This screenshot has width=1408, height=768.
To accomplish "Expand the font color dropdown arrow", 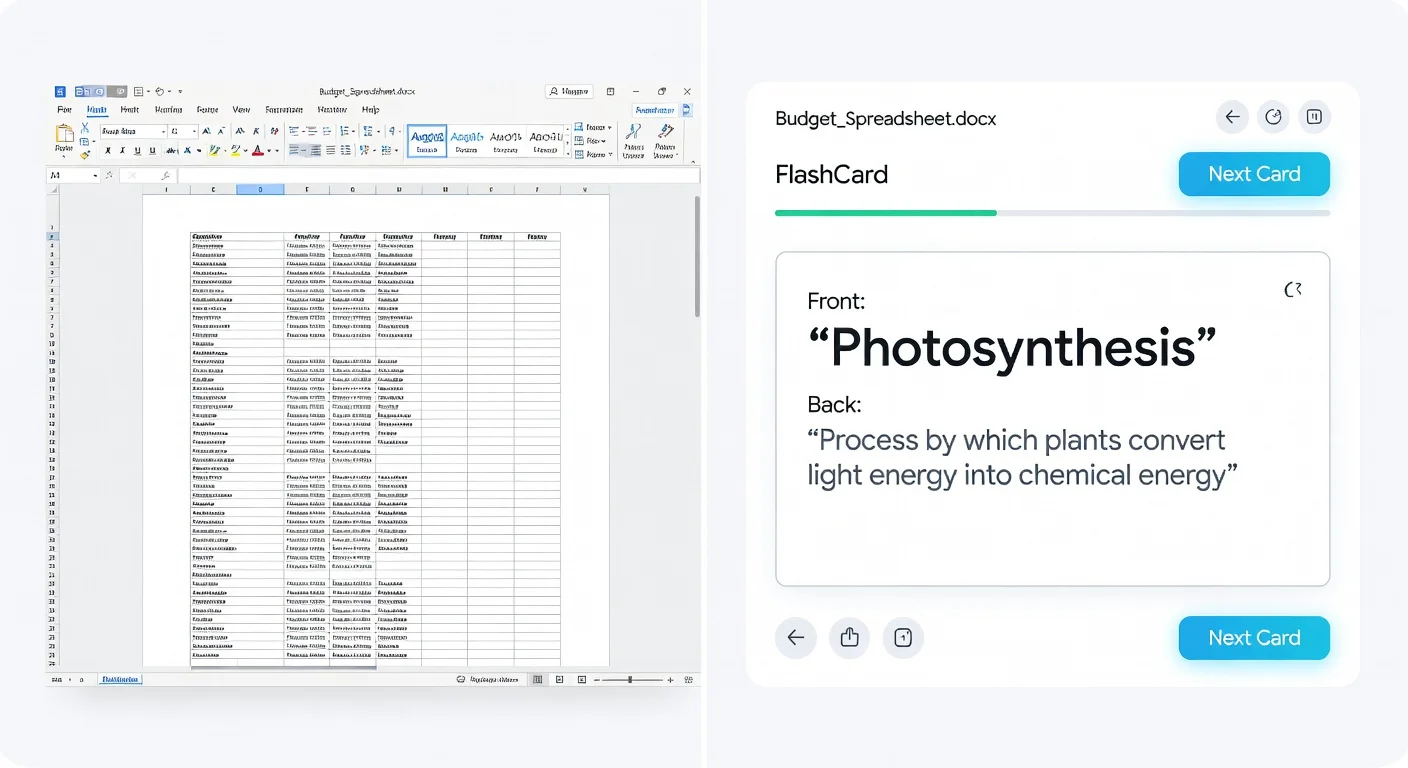I will 268,151.
